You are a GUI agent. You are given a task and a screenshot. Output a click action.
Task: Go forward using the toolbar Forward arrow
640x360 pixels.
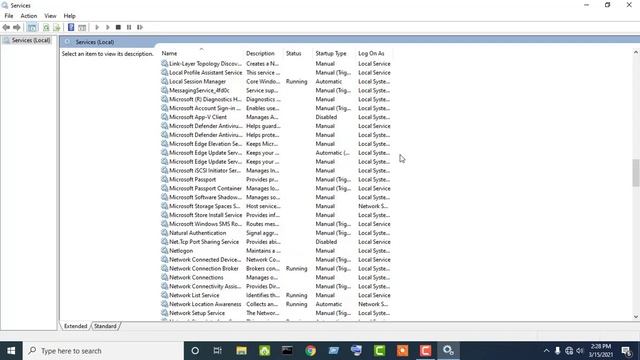point(17,27)
